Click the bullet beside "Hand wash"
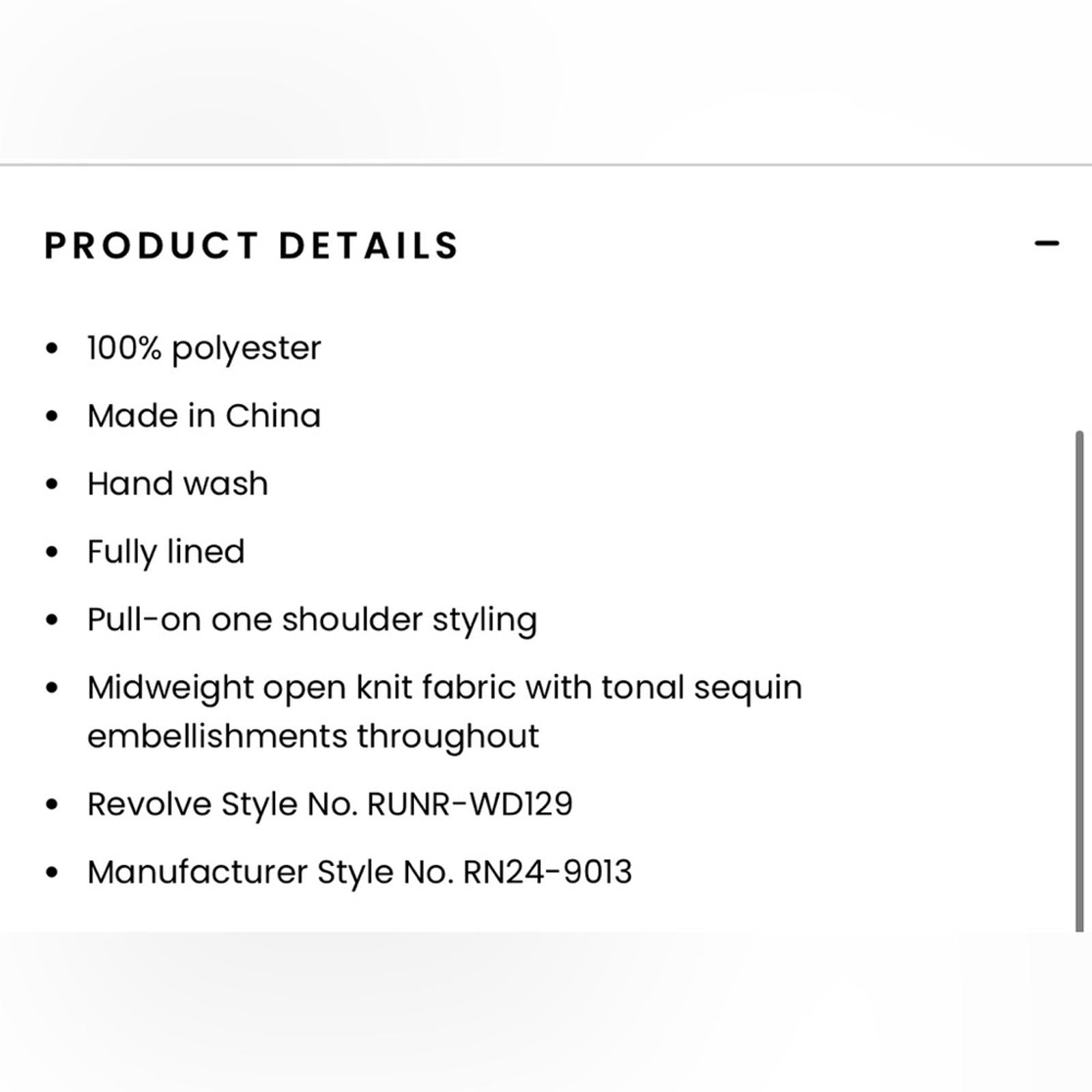Screen dimensions: 1092x1092 pos(52,484)
